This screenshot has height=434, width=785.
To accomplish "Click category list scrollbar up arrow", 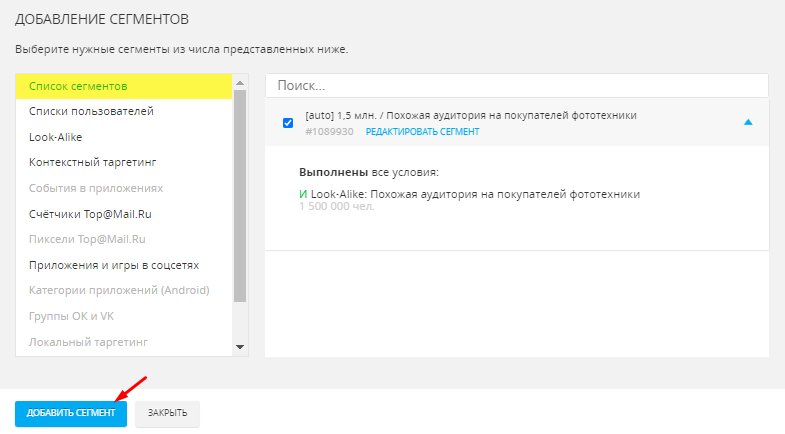I will tap(240, 83).
